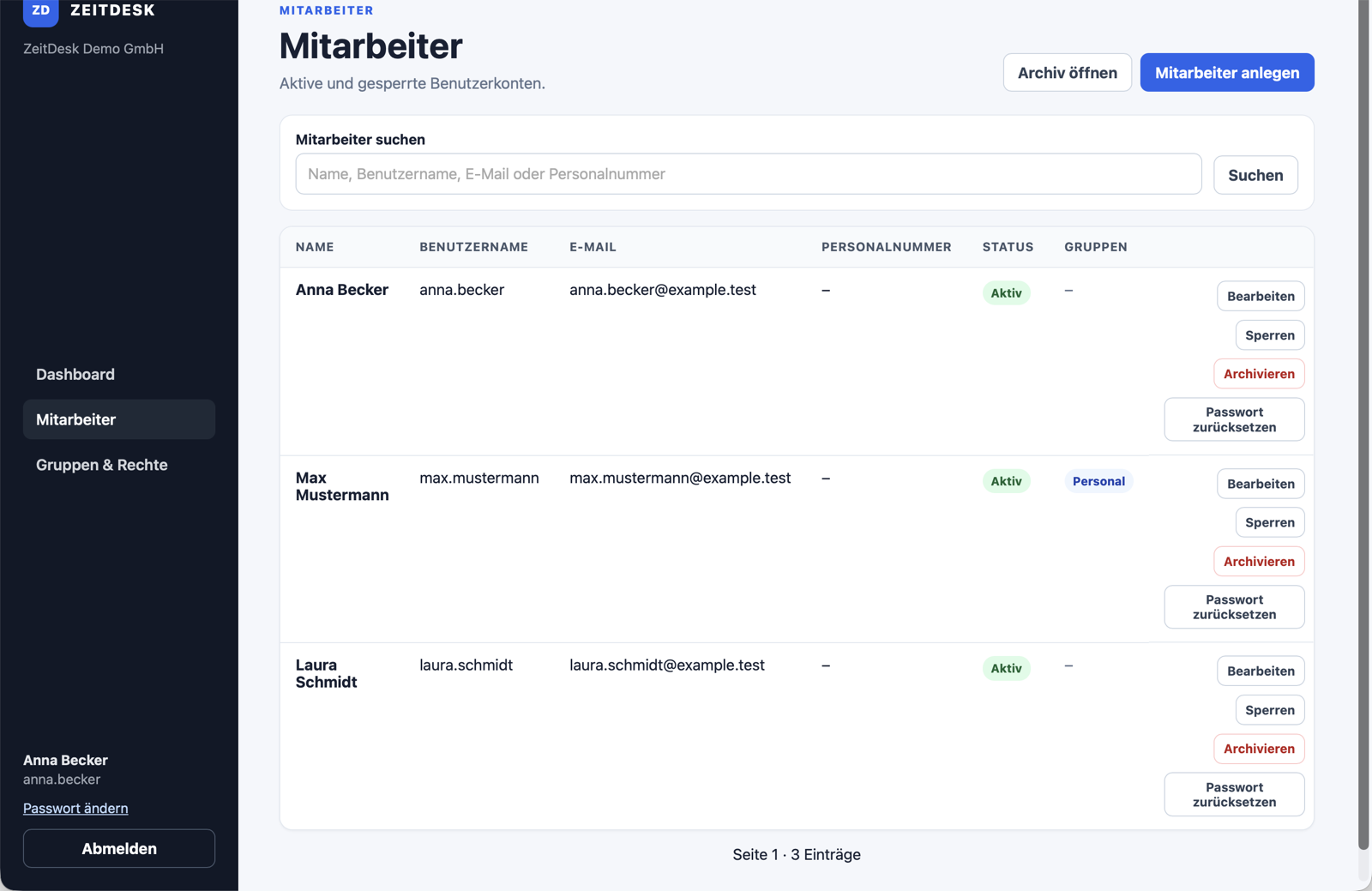Click the Seite 1 · 3 Einträge pagination text

(x=797, y=854)
